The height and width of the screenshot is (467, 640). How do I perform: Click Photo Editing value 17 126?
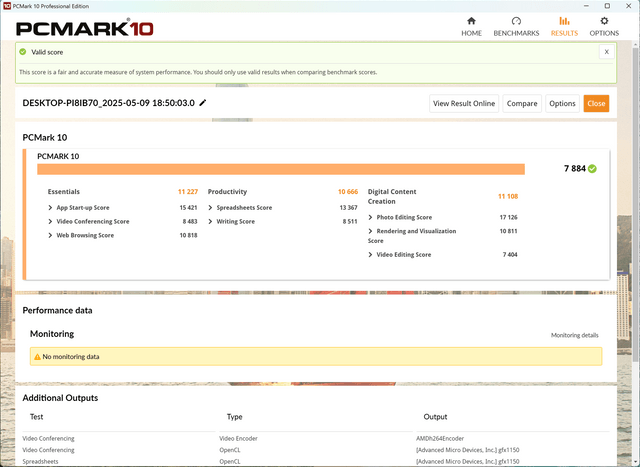[508, 217]
